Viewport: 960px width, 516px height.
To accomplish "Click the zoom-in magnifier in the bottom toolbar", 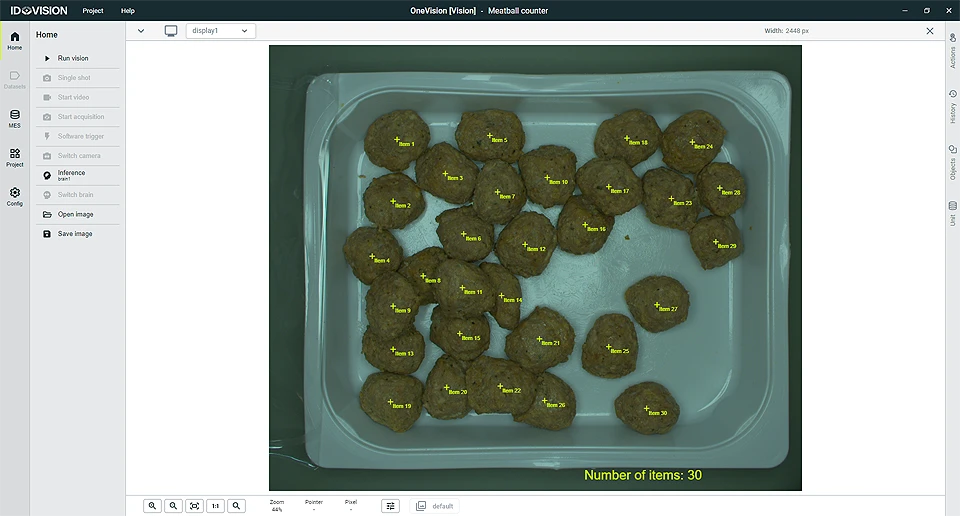I will [x=152, y=506].
